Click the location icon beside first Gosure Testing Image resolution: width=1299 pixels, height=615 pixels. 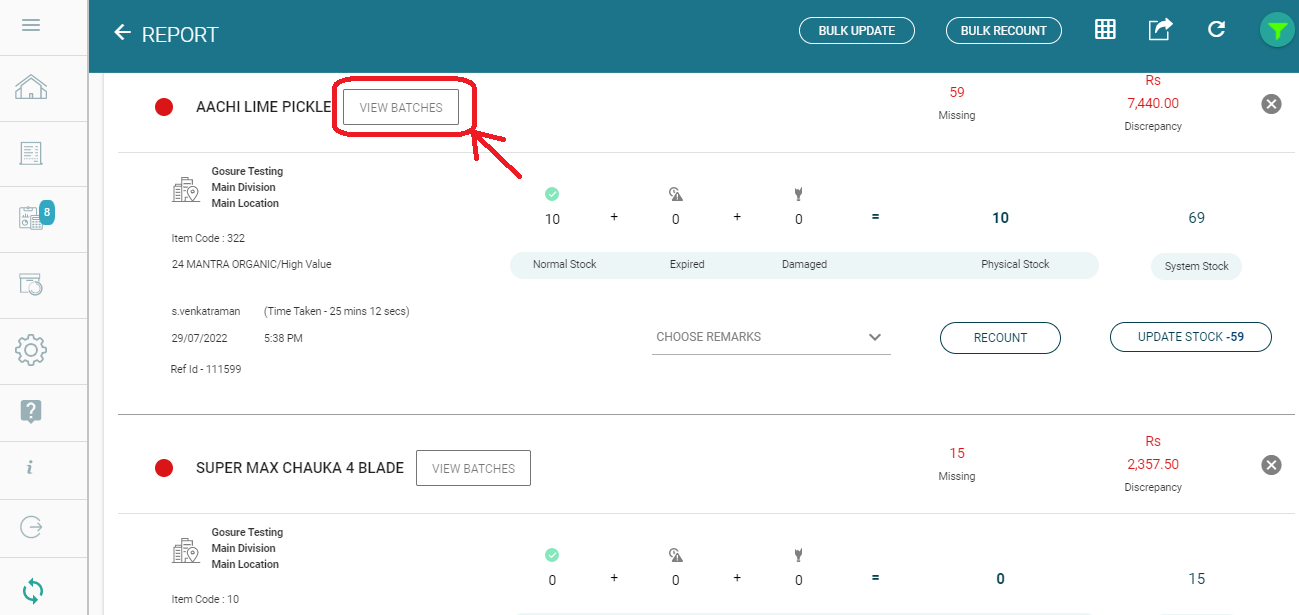click(186, 190)
